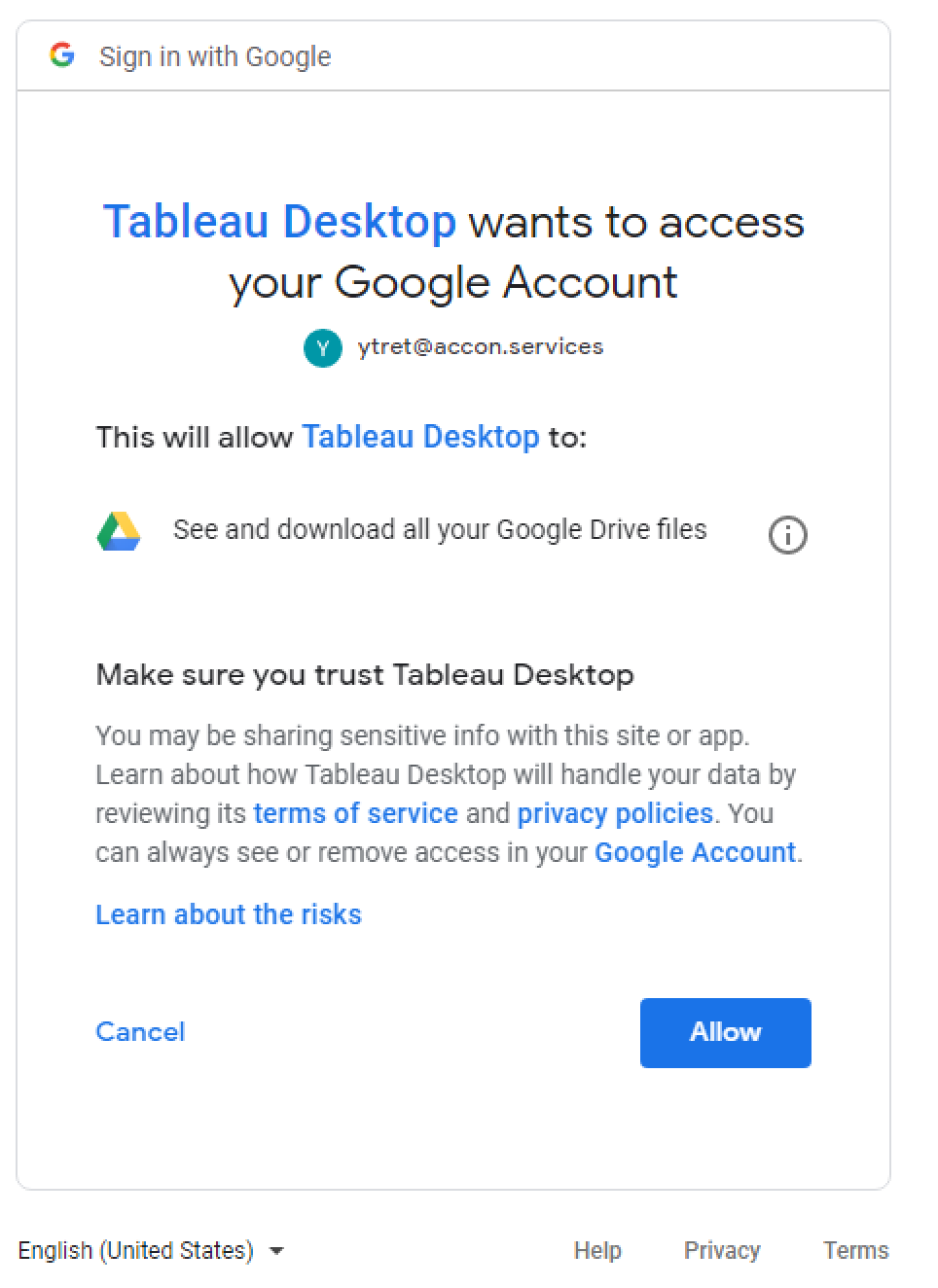Open the Terms footer link
This screenshot has height=1288, width=938.
point(856,1250)
